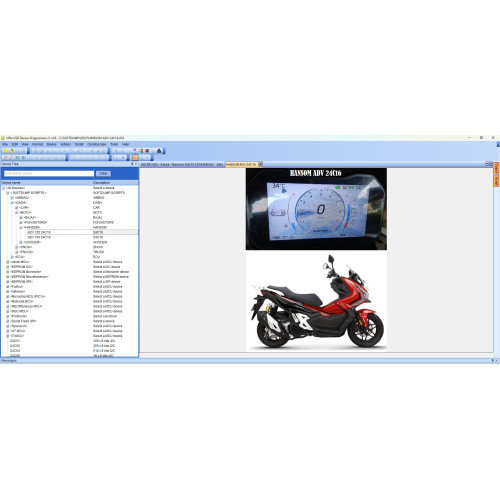Pin the Device Tree panel with the pin icon

pos(132,164)
